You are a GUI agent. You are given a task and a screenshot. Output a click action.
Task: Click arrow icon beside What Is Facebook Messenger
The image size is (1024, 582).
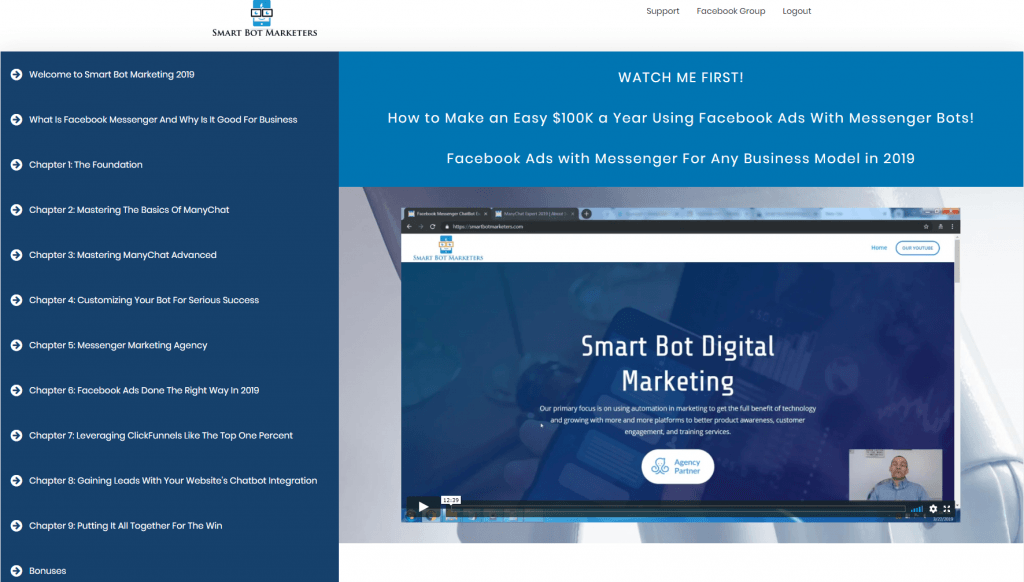[16, 120]
